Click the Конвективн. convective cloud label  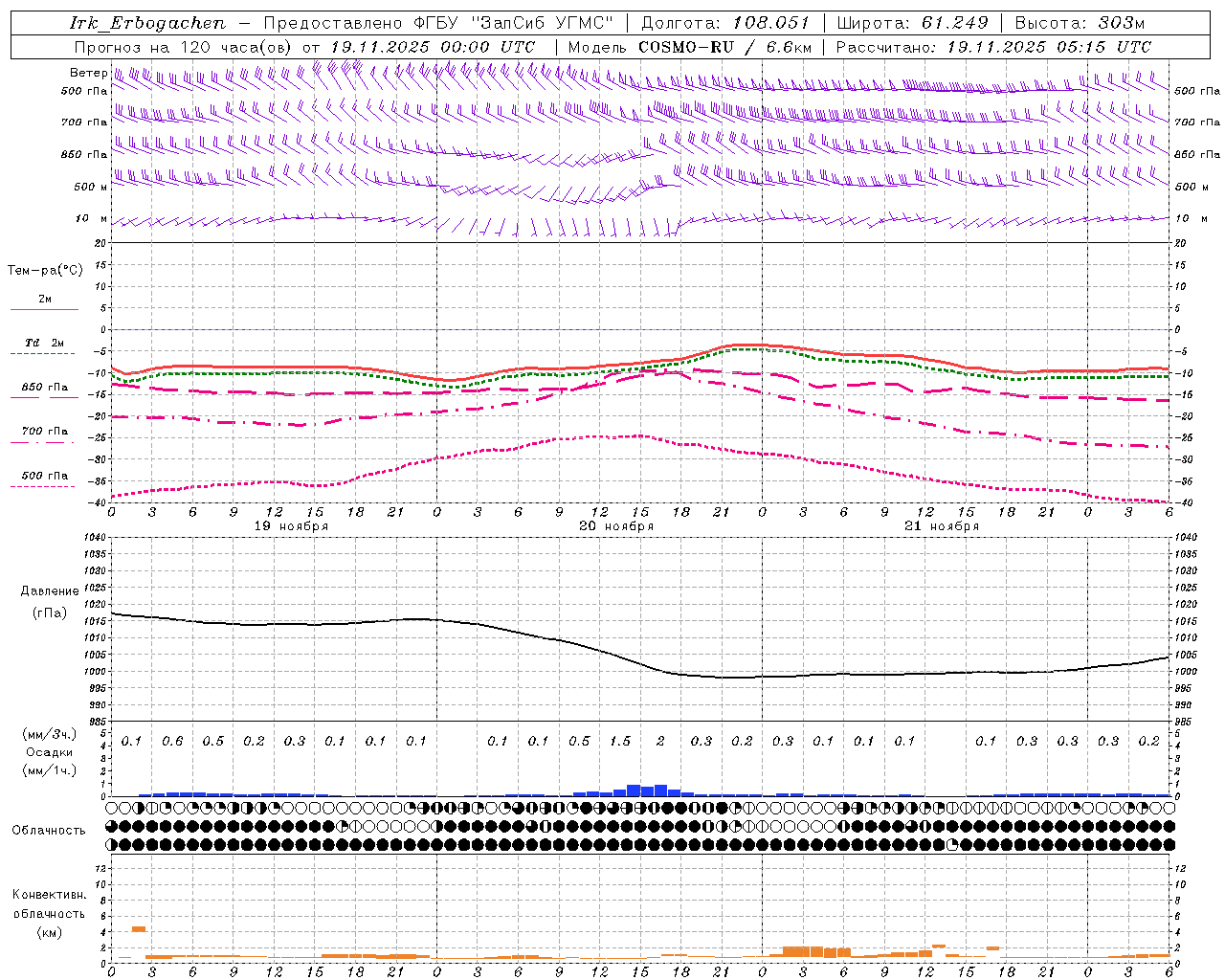[x=50, y=895]
